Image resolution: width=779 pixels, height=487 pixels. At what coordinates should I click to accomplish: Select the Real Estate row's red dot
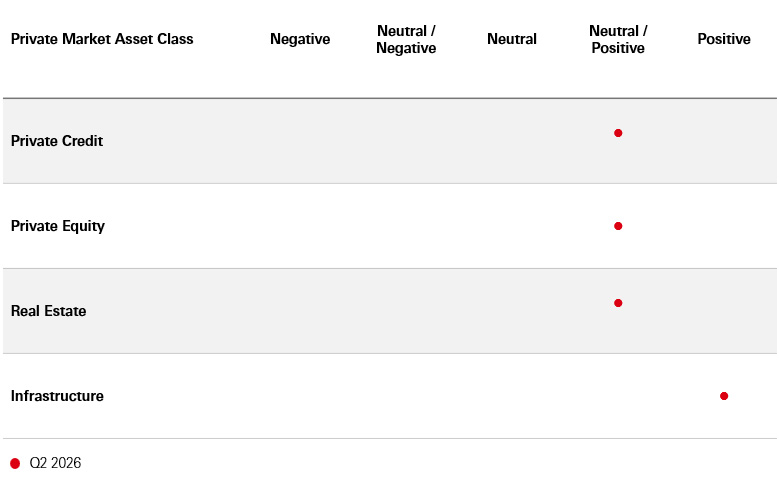click(x=618, y=303)
